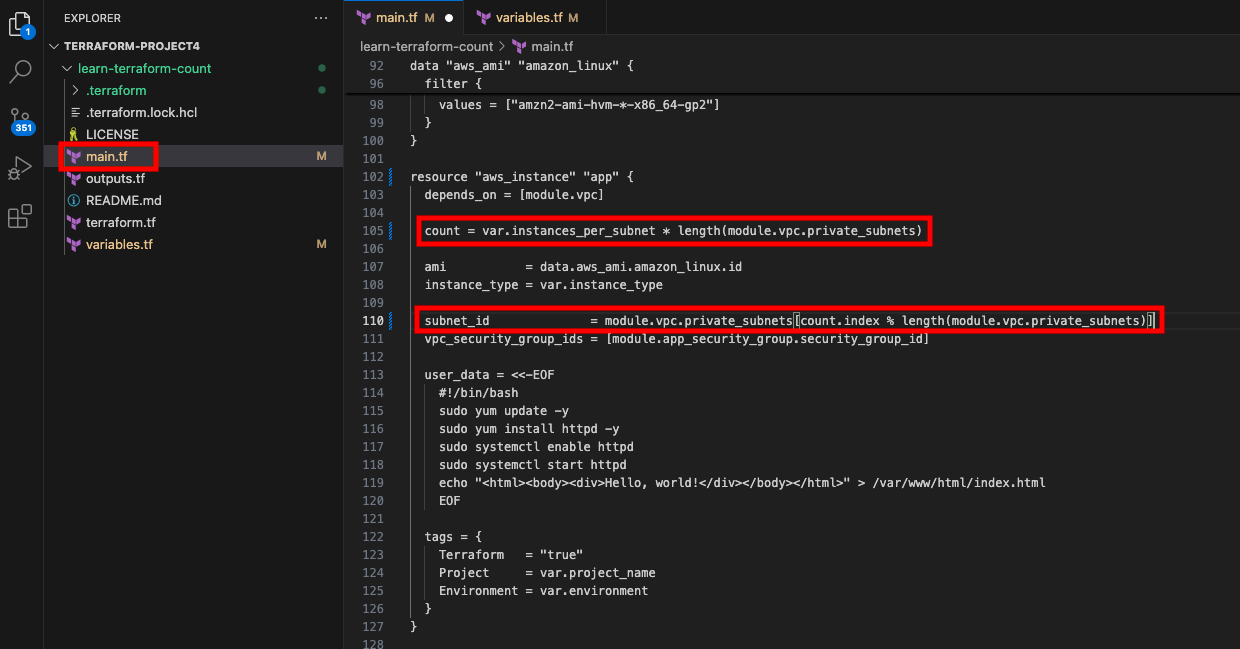Image resolution: width=1240 pixels, height=649 pixels.
Task: Open the Run and Debug icon
Action: (x=21, y=168)
